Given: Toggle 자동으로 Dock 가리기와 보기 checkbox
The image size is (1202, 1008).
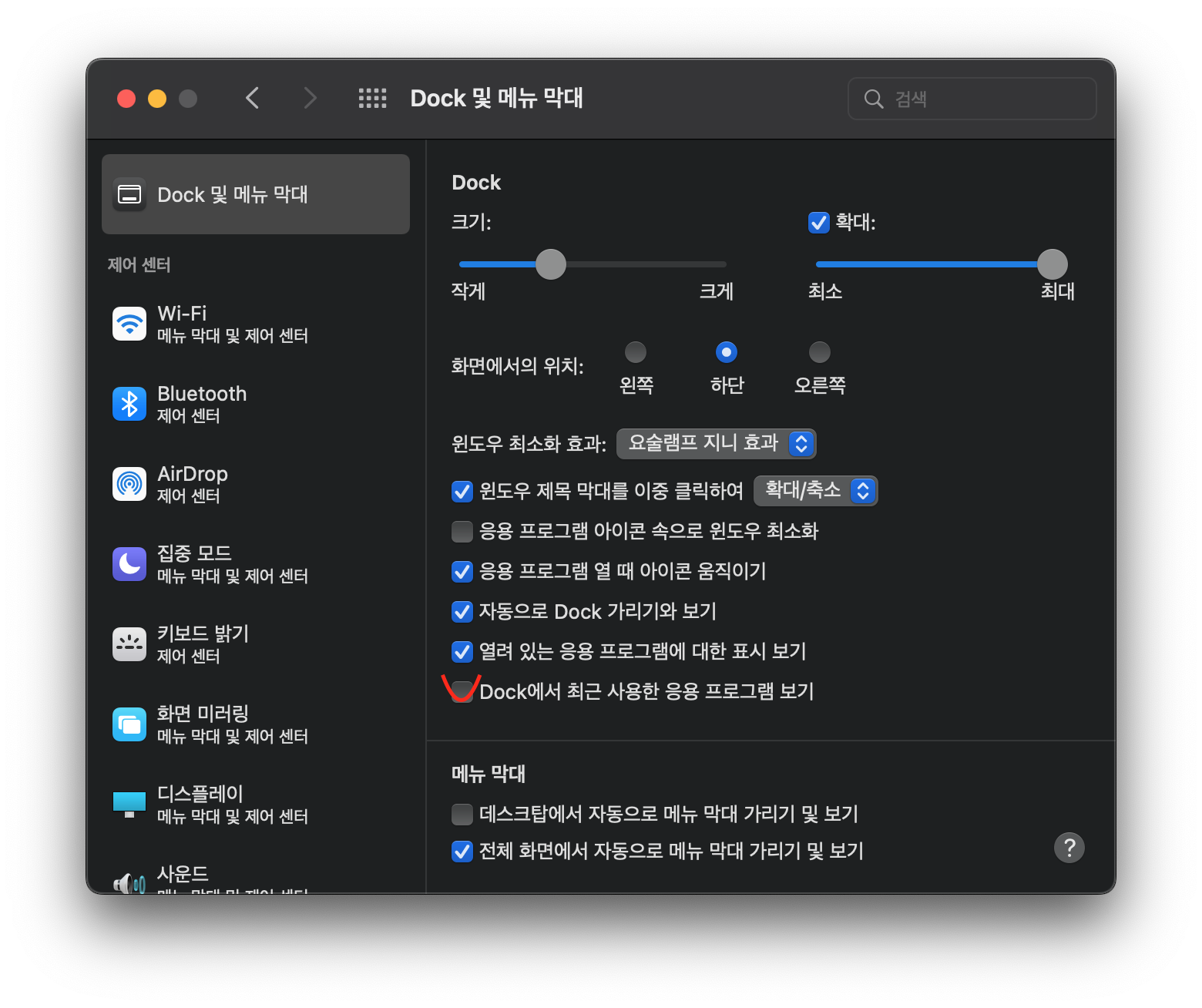Looking at the screenshot, I should coord(462,612).
